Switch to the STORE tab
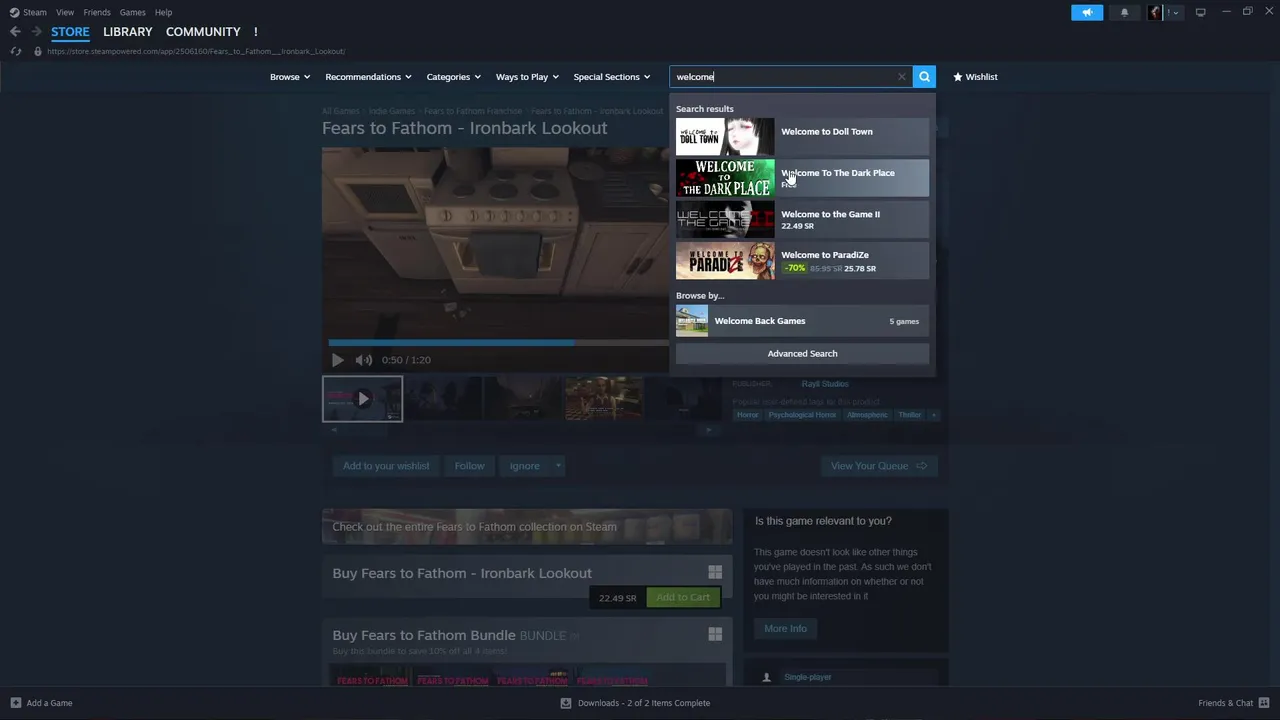Image resolution: width=1280 pixels, height=720 pixels. click(x=70, y=32)
